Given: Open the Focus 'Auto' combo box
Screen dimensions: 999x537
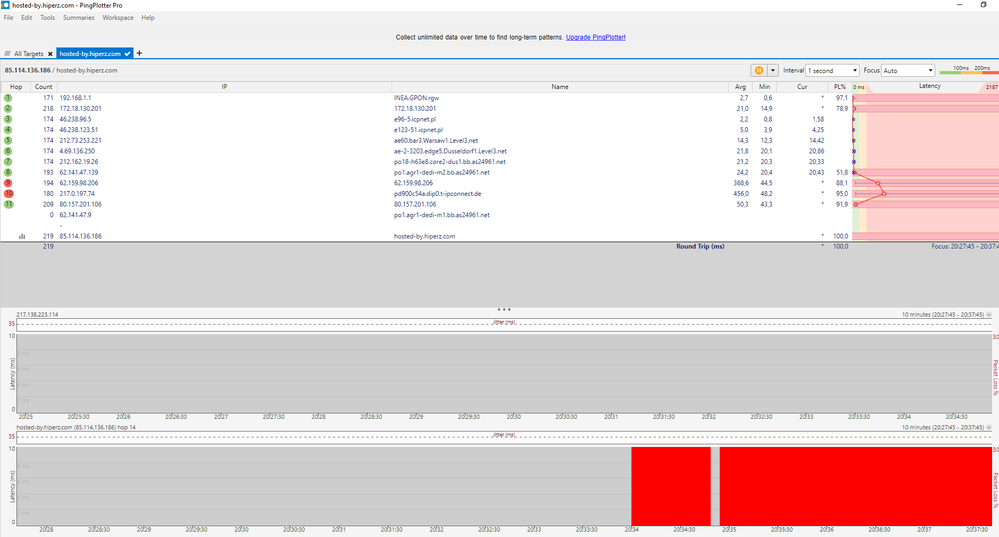Looking at the screenshot, I should click(x=909, y=71).
